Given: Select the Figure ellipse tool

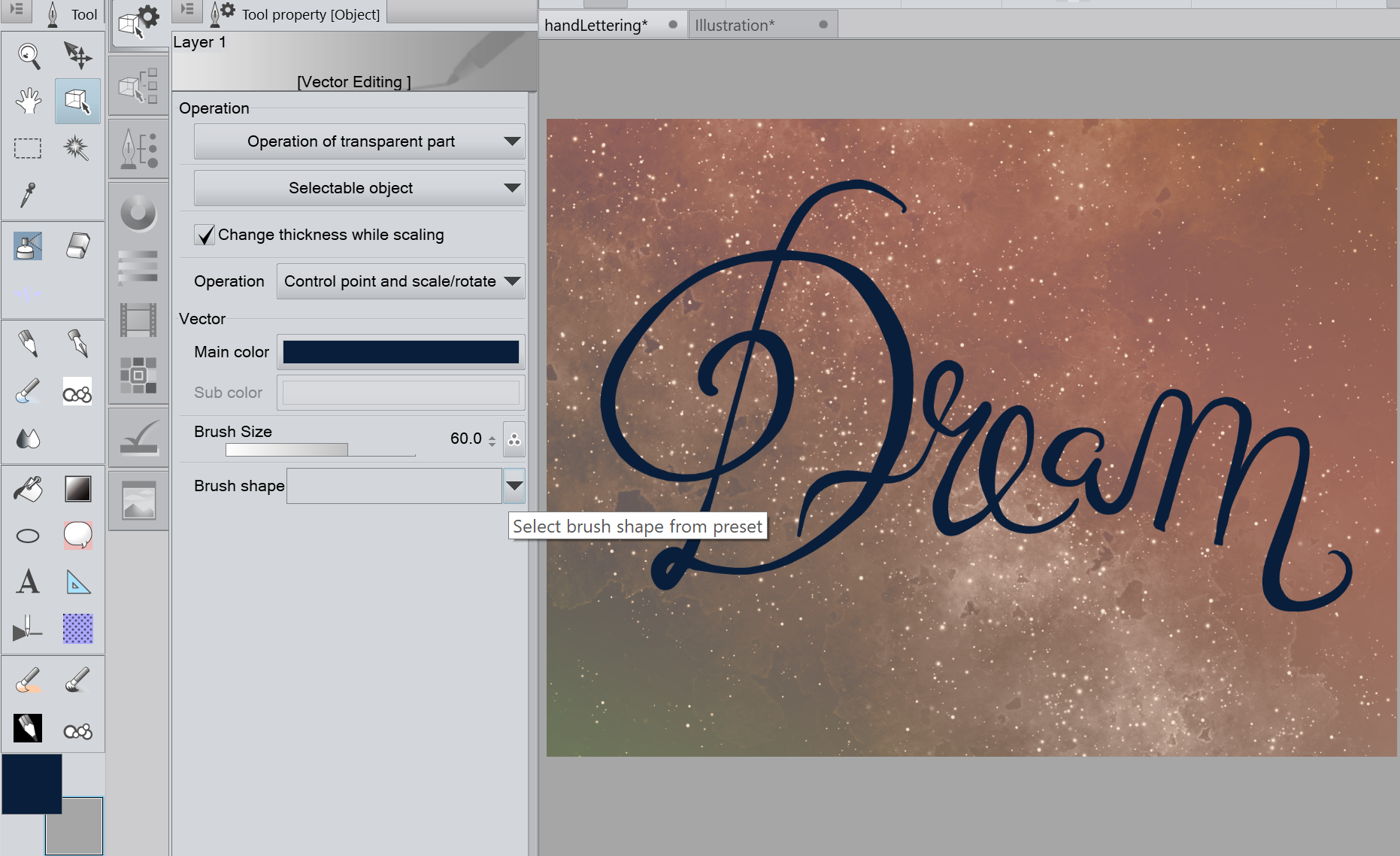Looking at the screenshot, I should coord(28,536).
